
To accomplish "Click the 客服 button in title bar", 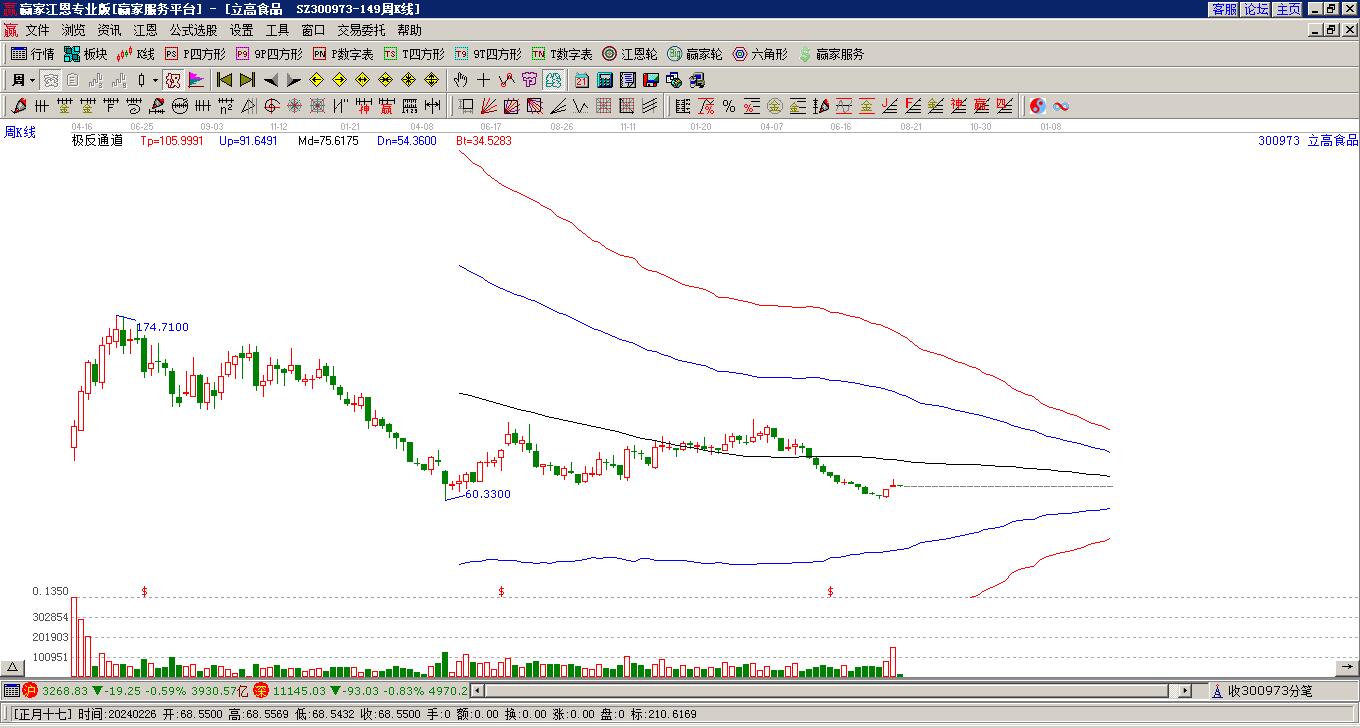I will (1225, 9).
